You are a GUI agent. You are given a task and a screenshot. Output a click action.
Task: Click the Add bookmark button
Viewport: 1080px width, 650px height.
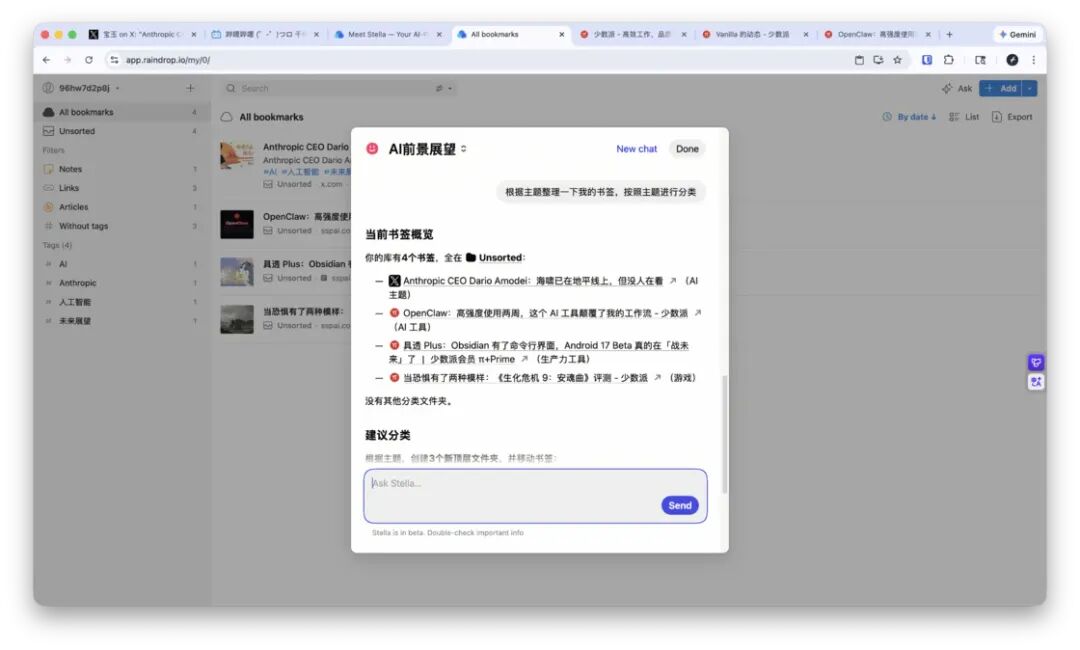pyautogui.click(x=1001, y=88)
